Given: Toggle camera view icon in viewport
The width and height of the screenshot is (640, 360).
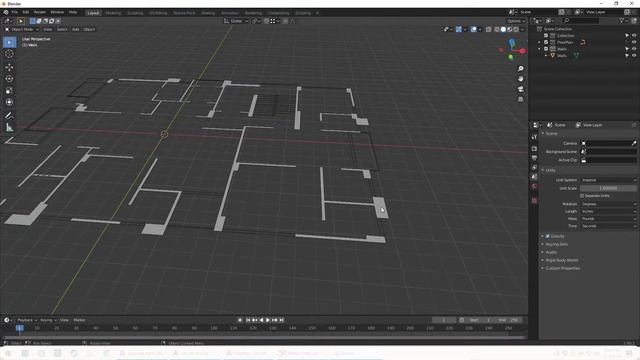Looking at the screenshot, I should click(520, 89).
